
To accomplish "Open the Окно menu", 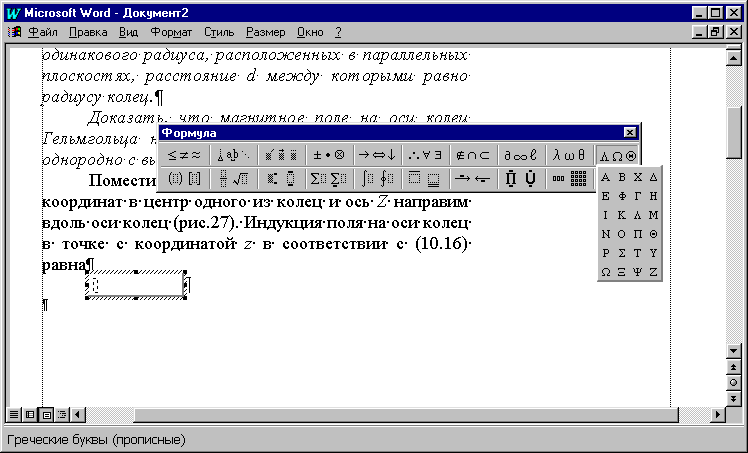I will [x=310, y=32].
